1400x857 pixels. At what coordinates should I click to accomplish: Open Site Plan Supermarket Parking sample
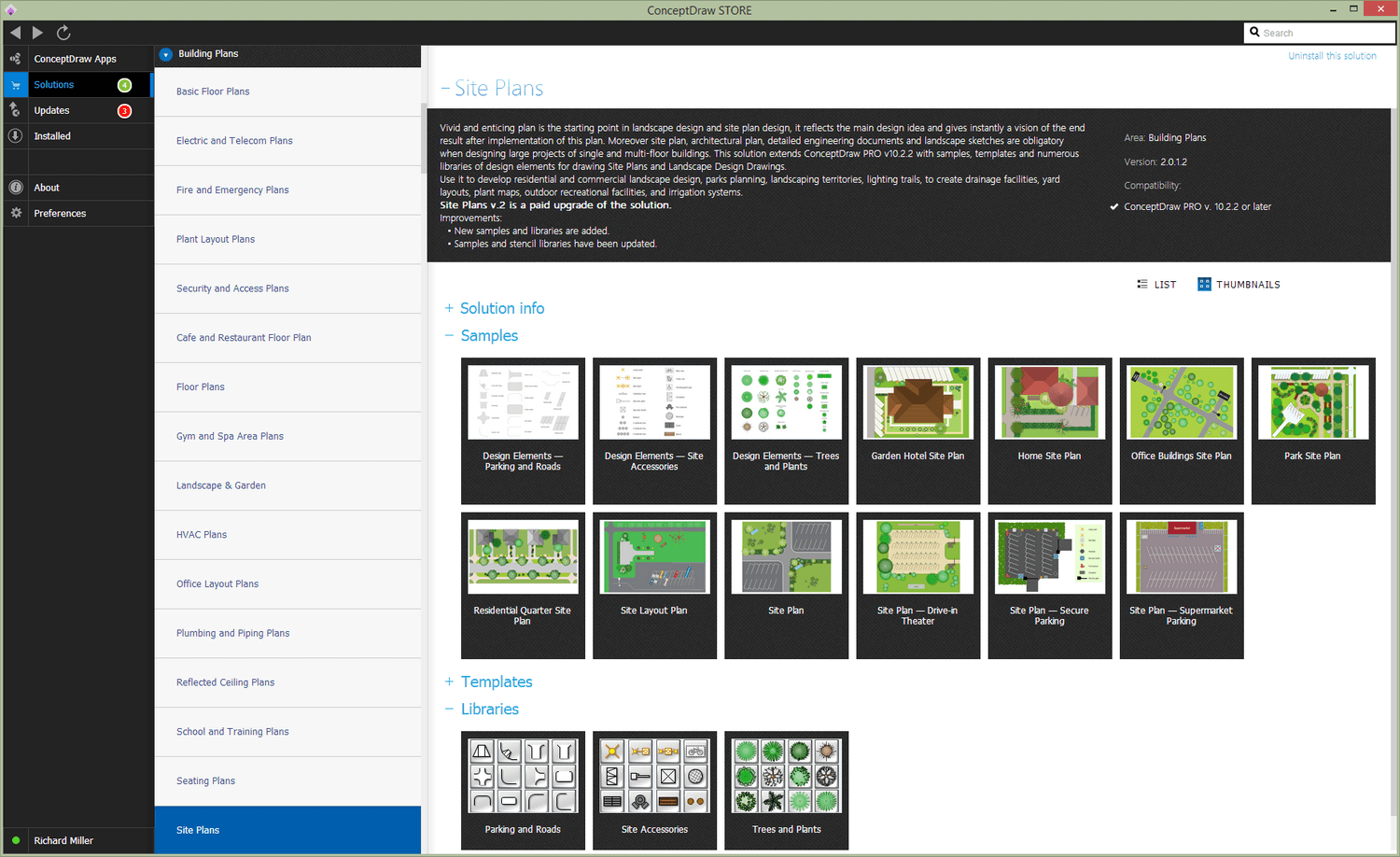[1182, 585]
